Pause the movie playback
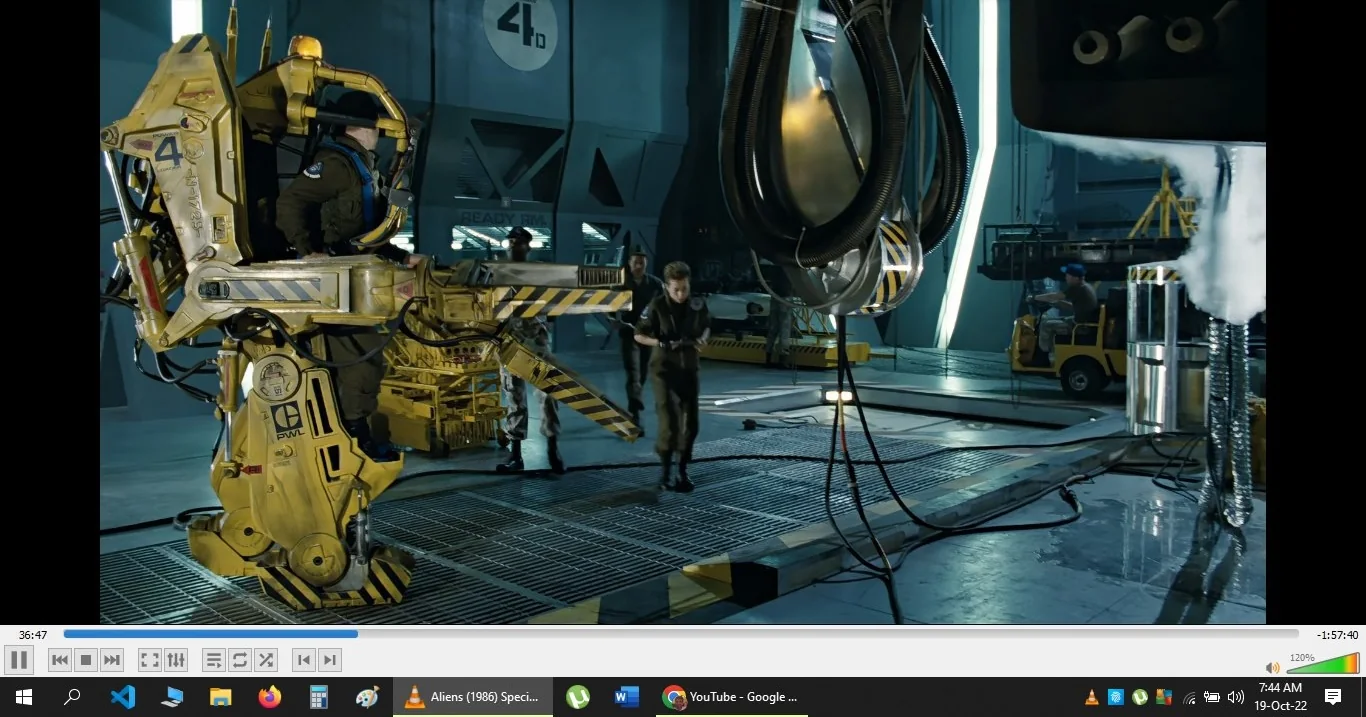 19,660
